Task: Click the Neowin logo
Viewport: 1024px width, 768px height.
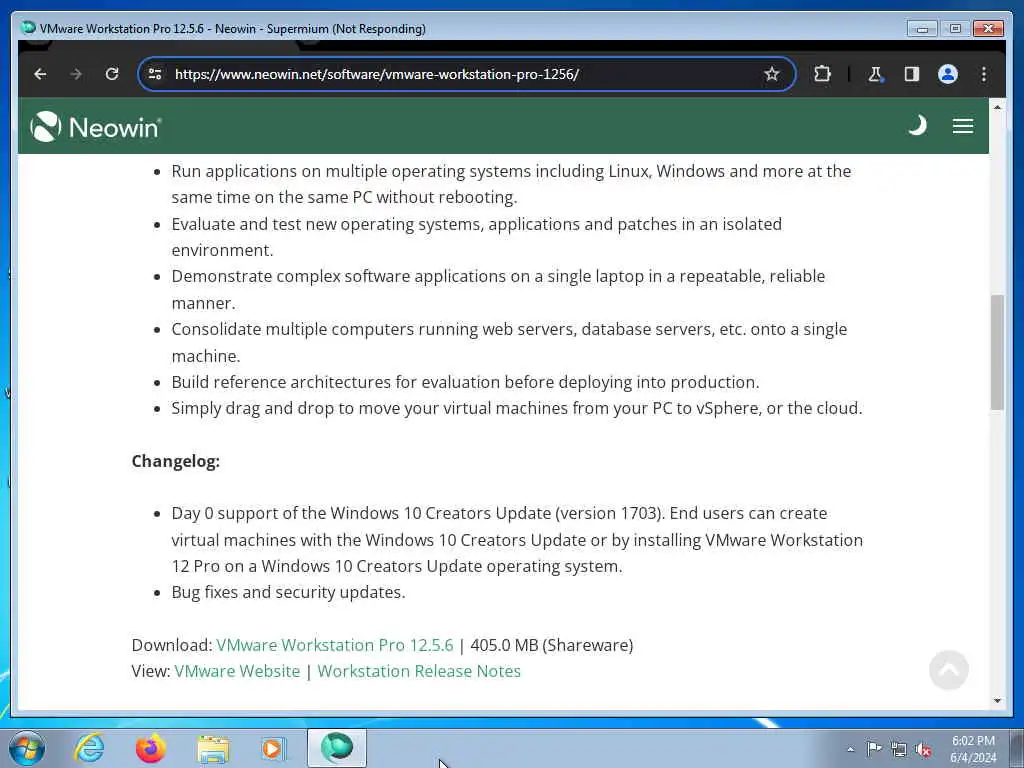Action: (x=96, y=126)
